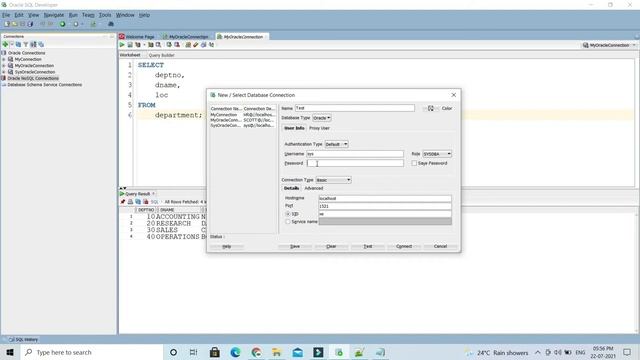Open the Database Type dropdown
This screenshot has width=640, height=360.
322,118
